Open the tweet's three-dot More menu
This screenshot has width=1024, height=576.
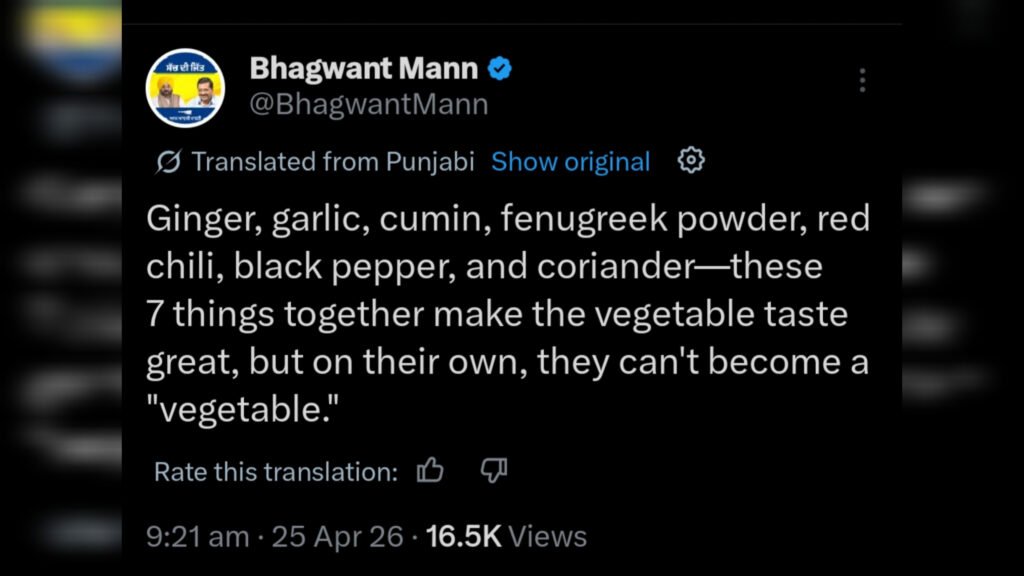tap(862, 80)
